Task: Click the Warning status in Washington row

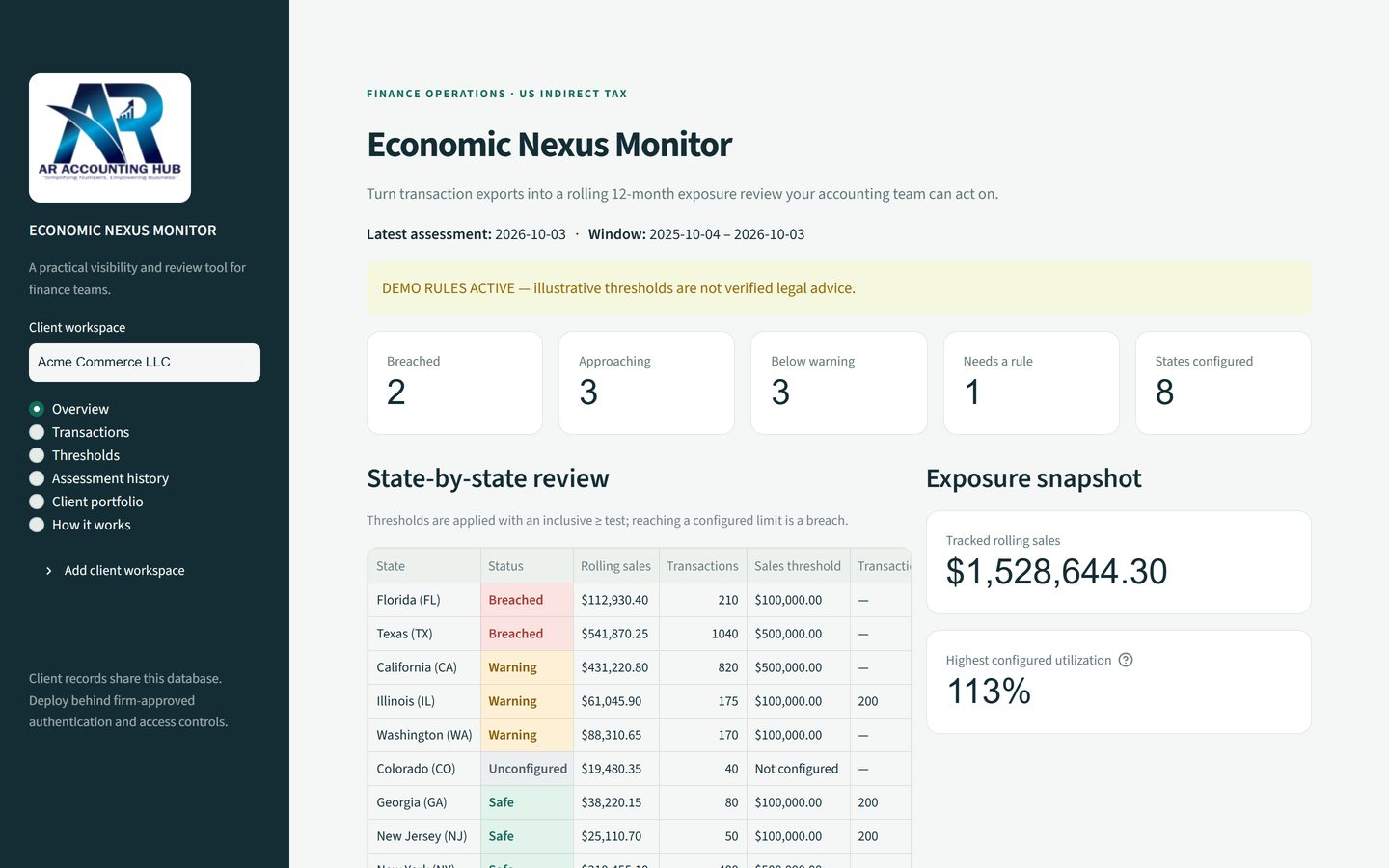Action: 527,735
